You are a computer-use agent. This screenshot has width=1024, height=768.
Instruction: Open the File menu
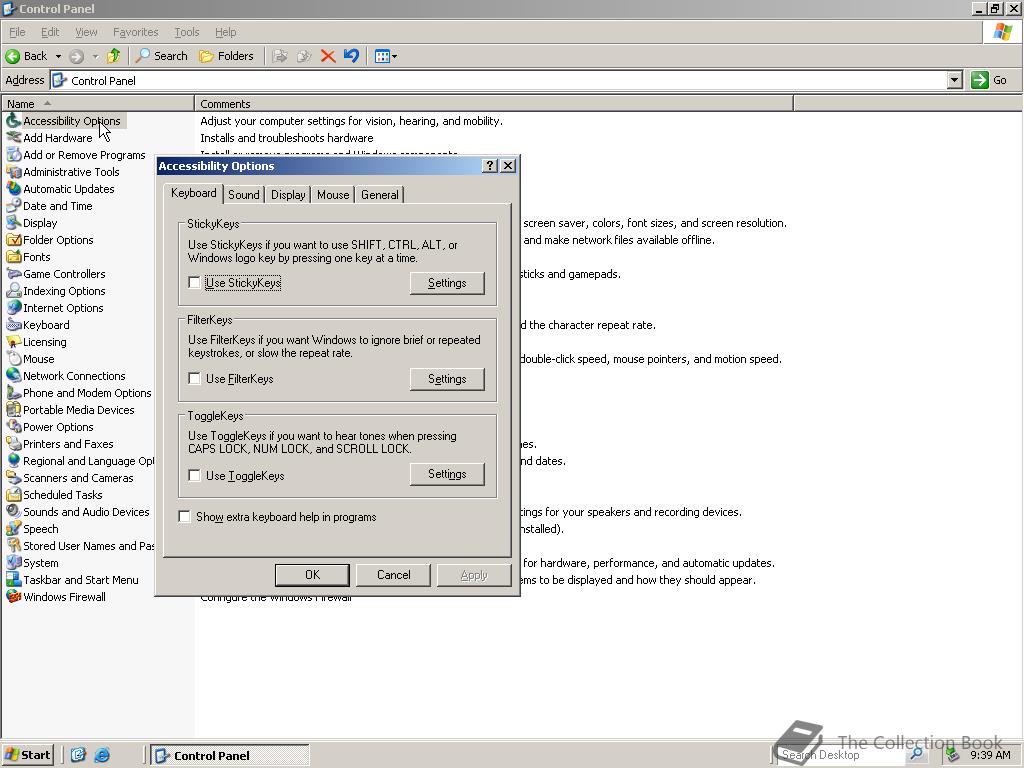pyautogui.click(x=17, y=32)
